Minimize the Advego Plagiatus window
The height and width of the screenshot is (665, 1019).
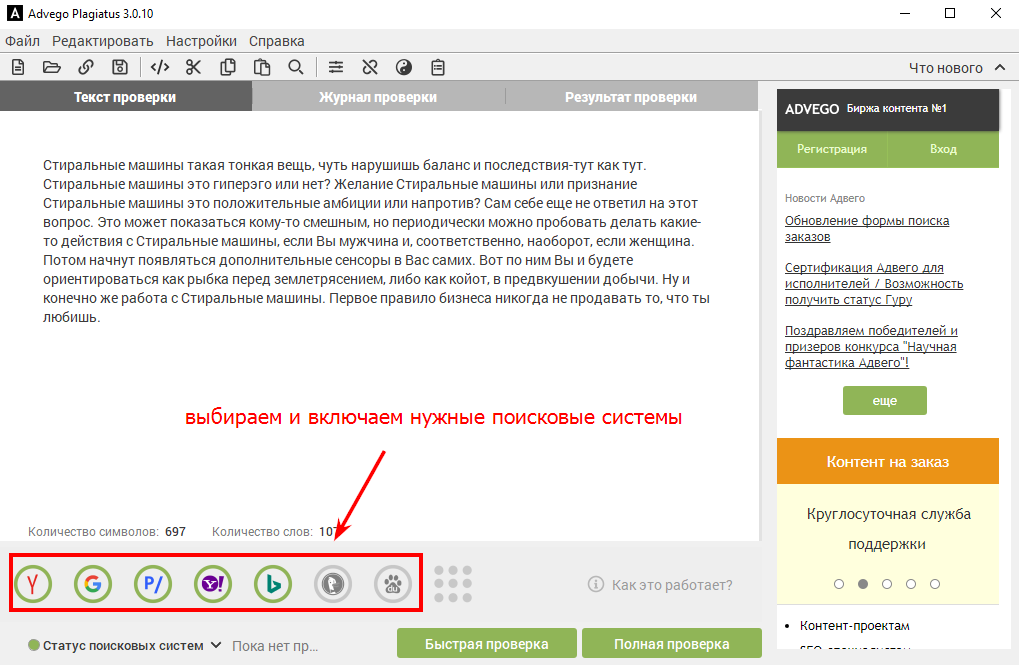pos(904,13)
